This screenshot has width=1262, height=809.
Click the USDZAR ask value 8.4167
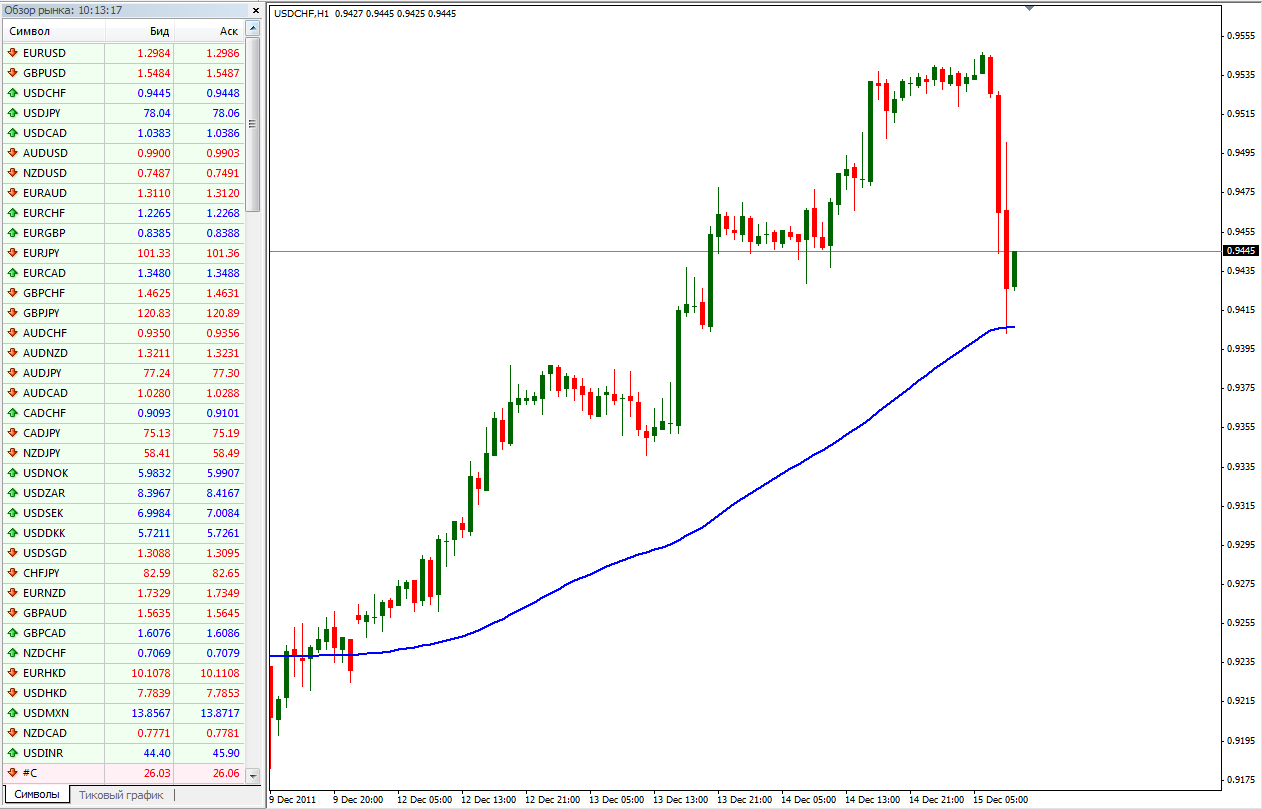pos(222,493)
